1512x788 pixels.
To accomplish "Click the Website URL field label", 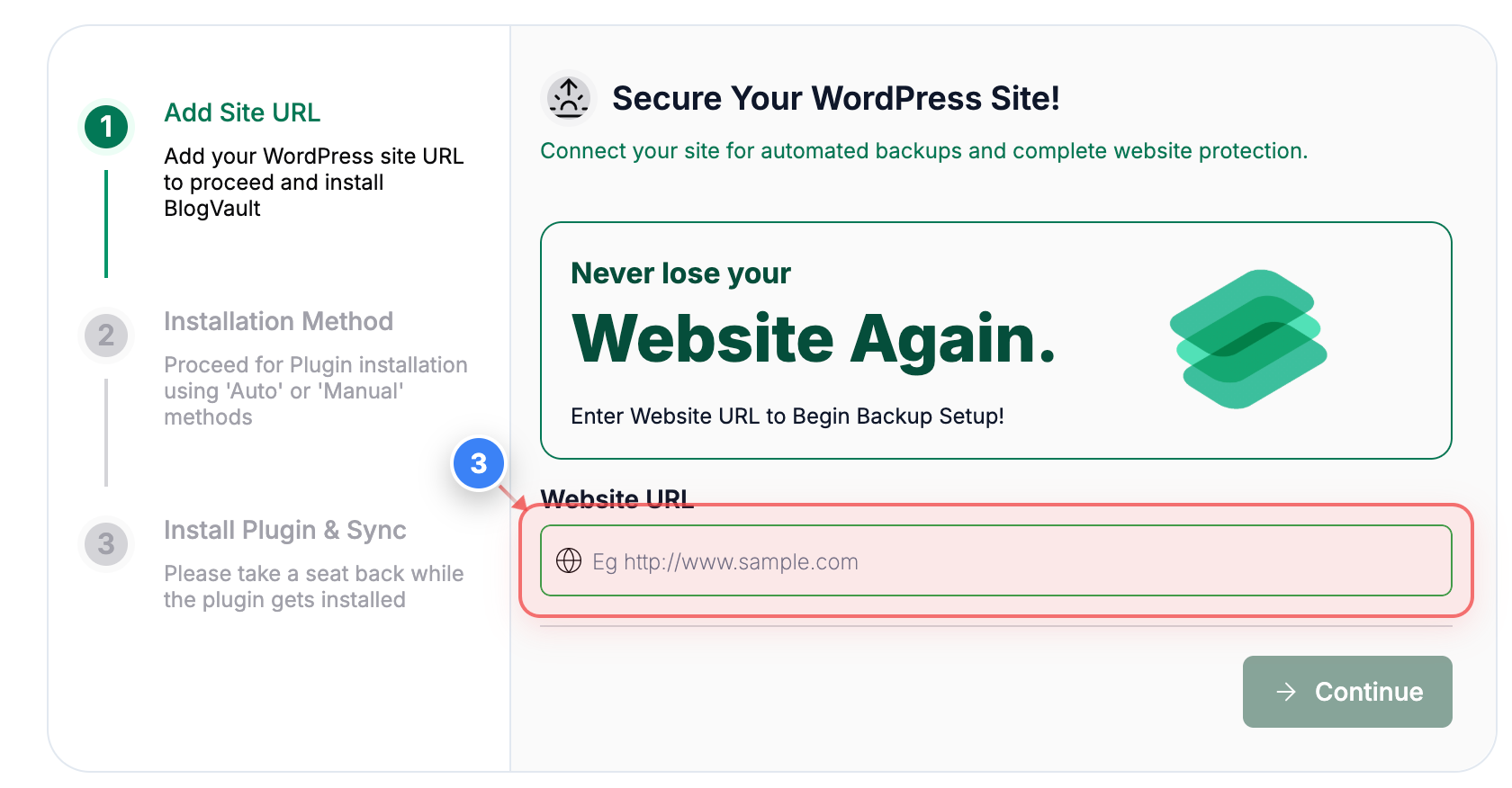I will pos(616,498).
